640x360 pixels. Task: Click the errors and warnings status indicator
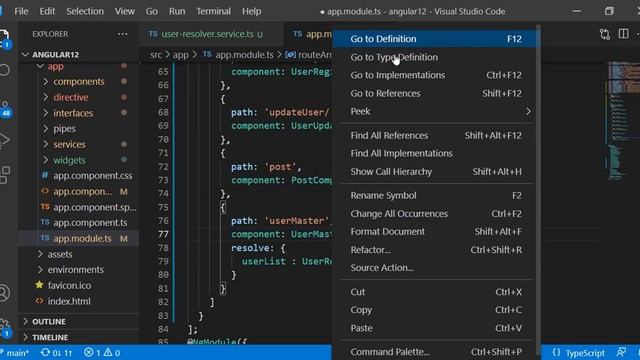coord(102,353)
